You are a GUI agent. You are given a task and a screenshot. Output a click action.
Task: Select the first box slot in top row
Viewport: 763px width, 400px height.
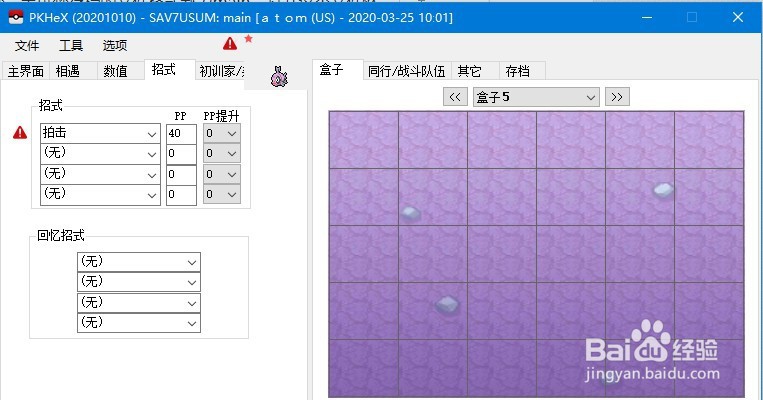[363, 140]
